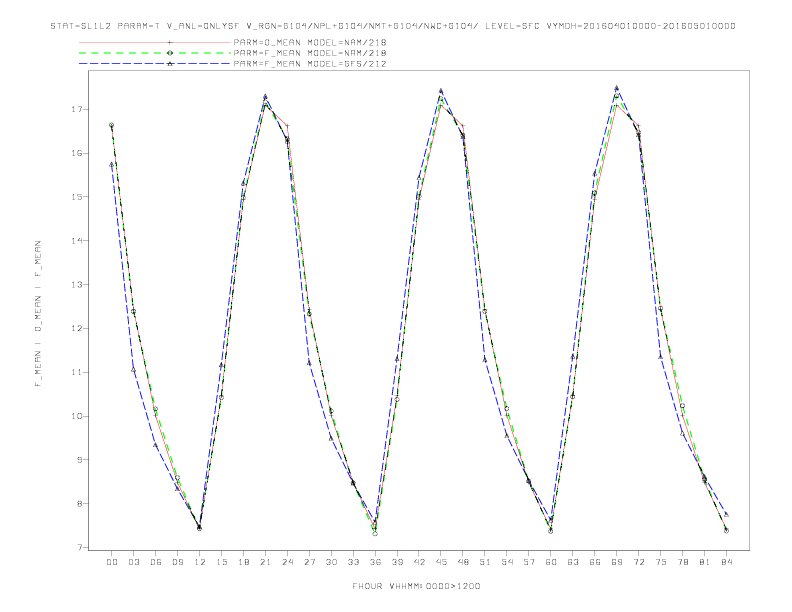Click the x-axis title FHOUR VHHMM:0000>1200
Image resolution: width=792 pixels, height=612 pixels.
416,586
